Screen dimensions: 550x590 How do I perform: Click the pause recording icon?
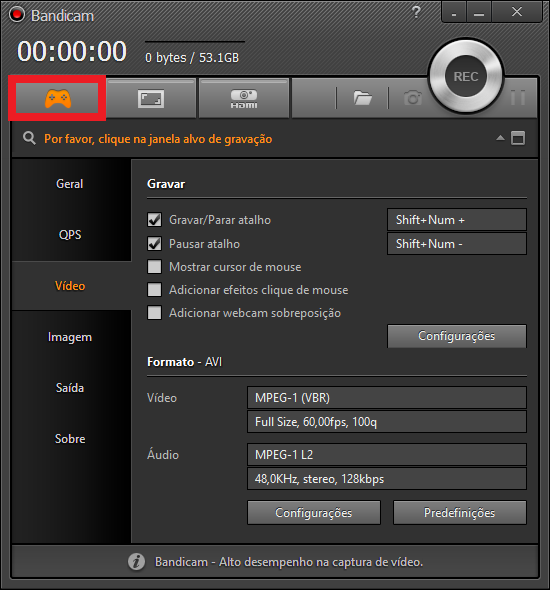[x=518, y=98]
